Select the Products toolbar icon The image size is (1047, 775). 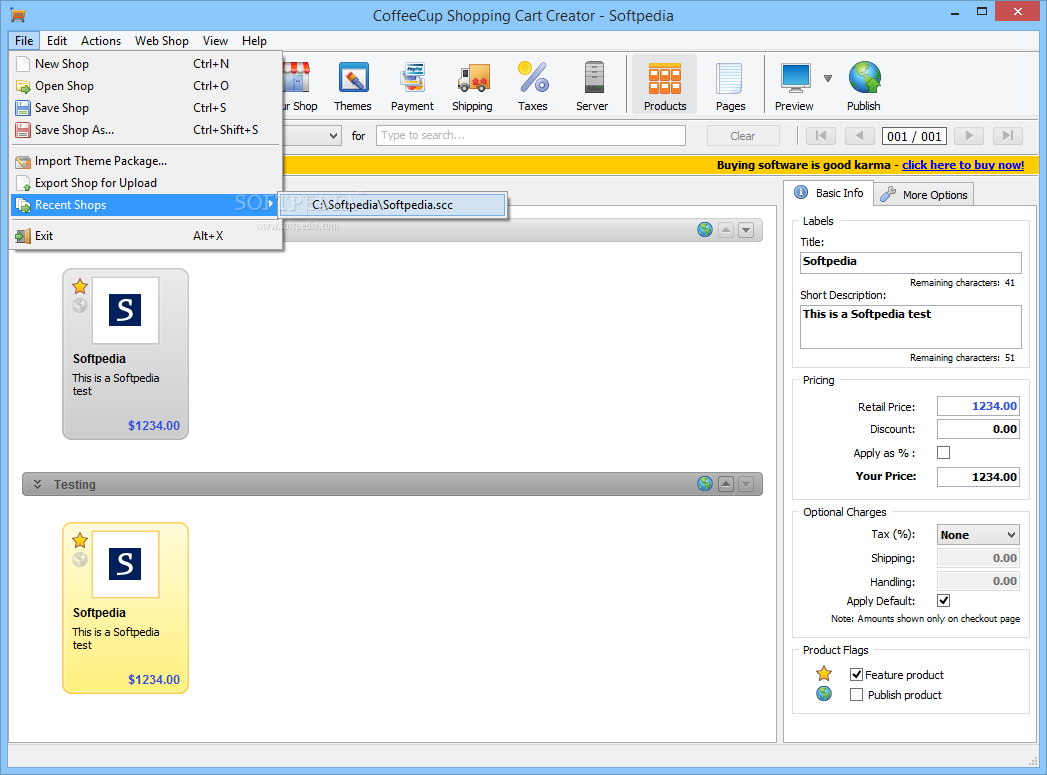(x=664, y=85)
